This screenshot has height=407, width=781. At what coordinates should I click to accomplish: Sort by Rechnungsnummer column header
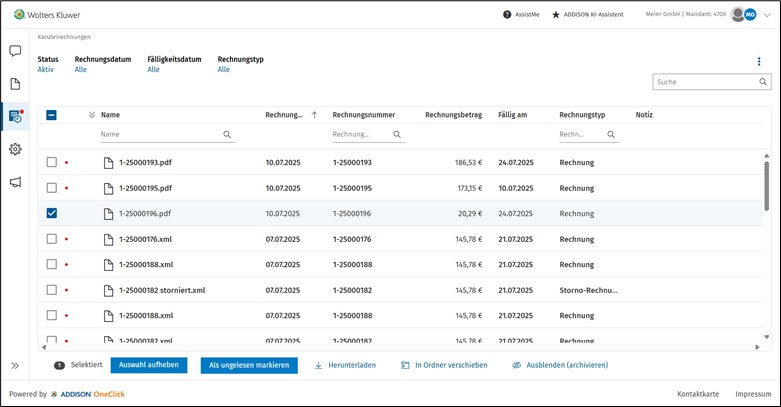click(x=364, y=115)
